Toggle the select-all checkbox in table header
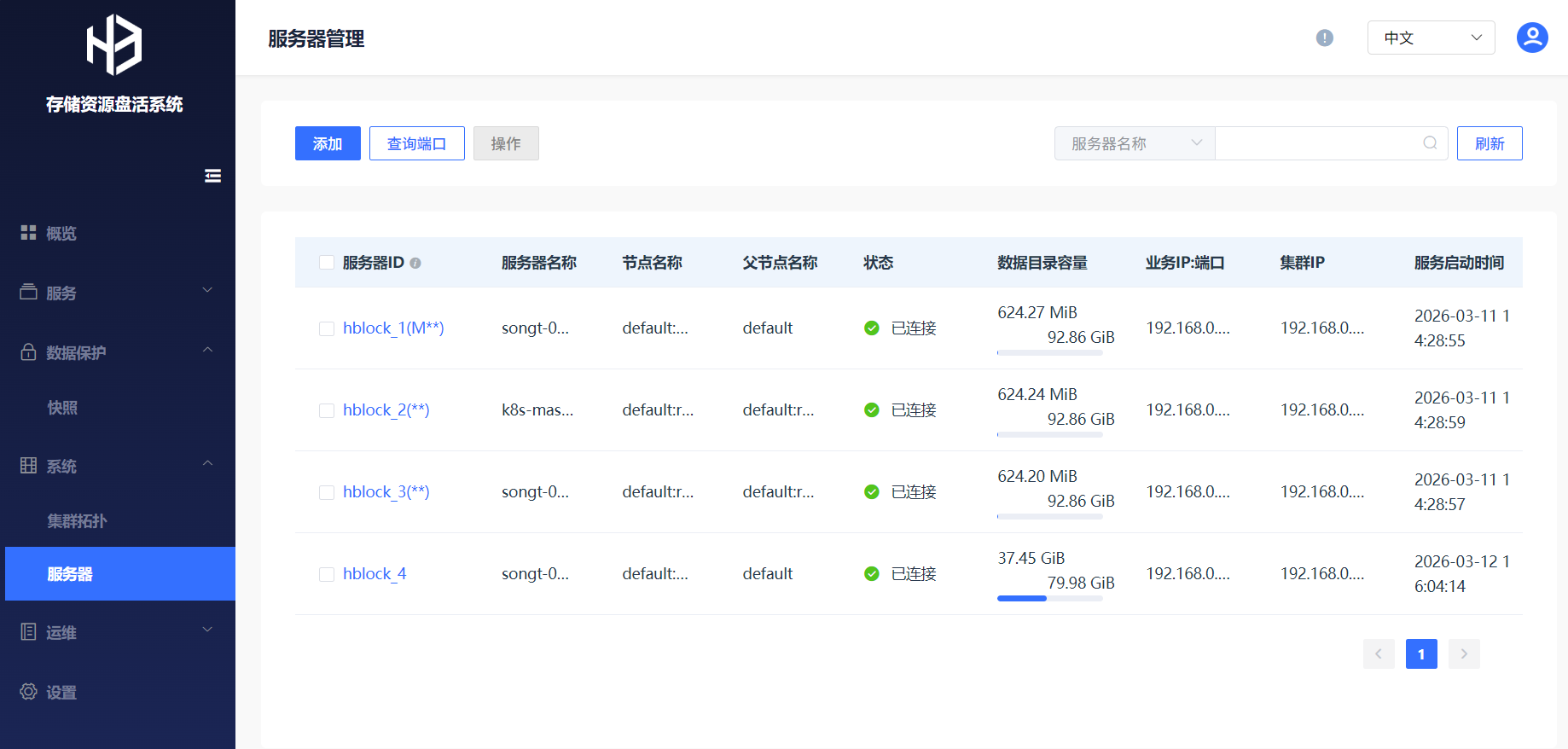The height and width of the screenshot is (749, 1568). click(x=327, y=263)
